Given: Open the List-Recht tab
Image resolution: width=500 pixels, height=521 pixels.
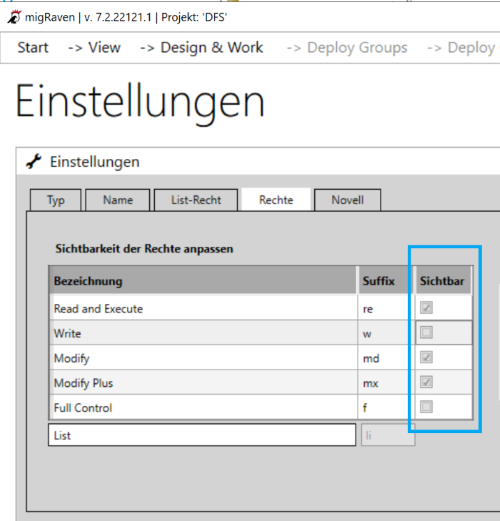Looking at the screenshot, I should pos(196,200).
